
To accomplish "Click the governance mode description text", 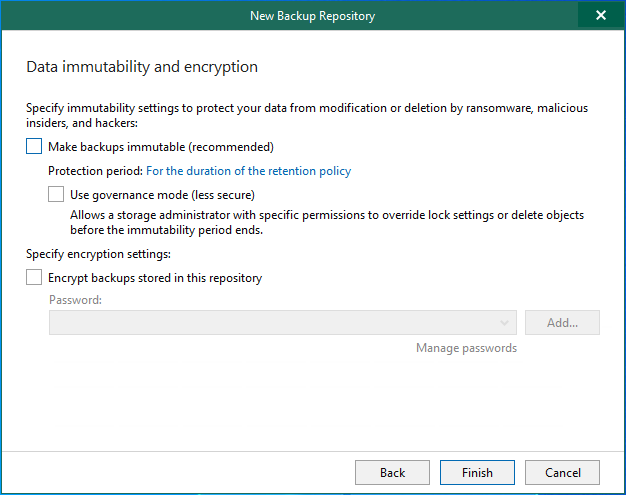I will [326, 222].
